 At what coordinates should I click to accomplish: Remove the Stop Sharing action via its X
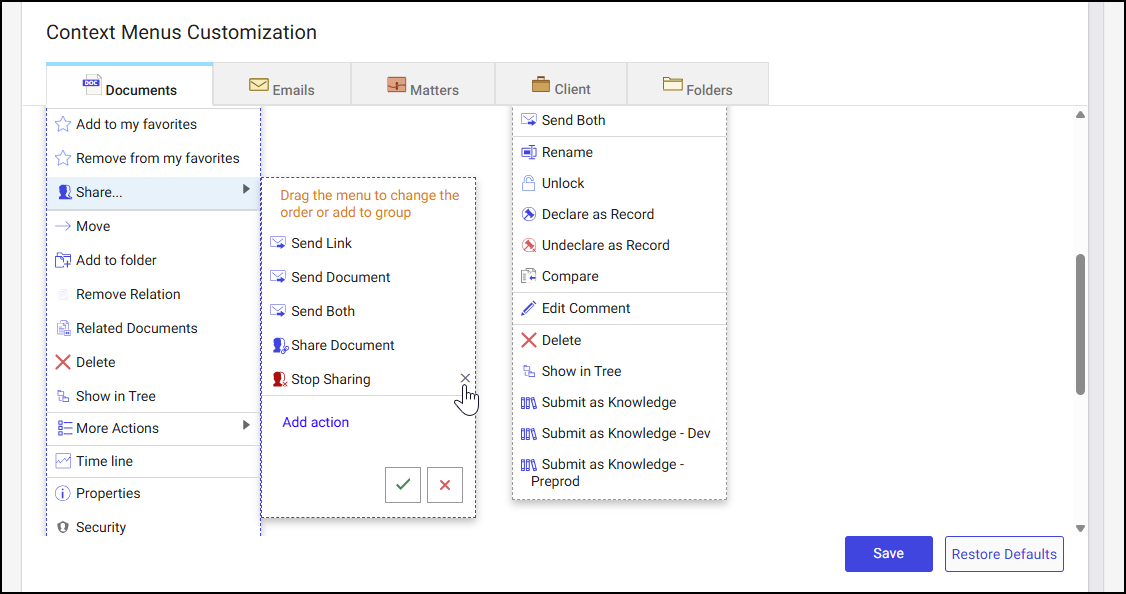464,379
